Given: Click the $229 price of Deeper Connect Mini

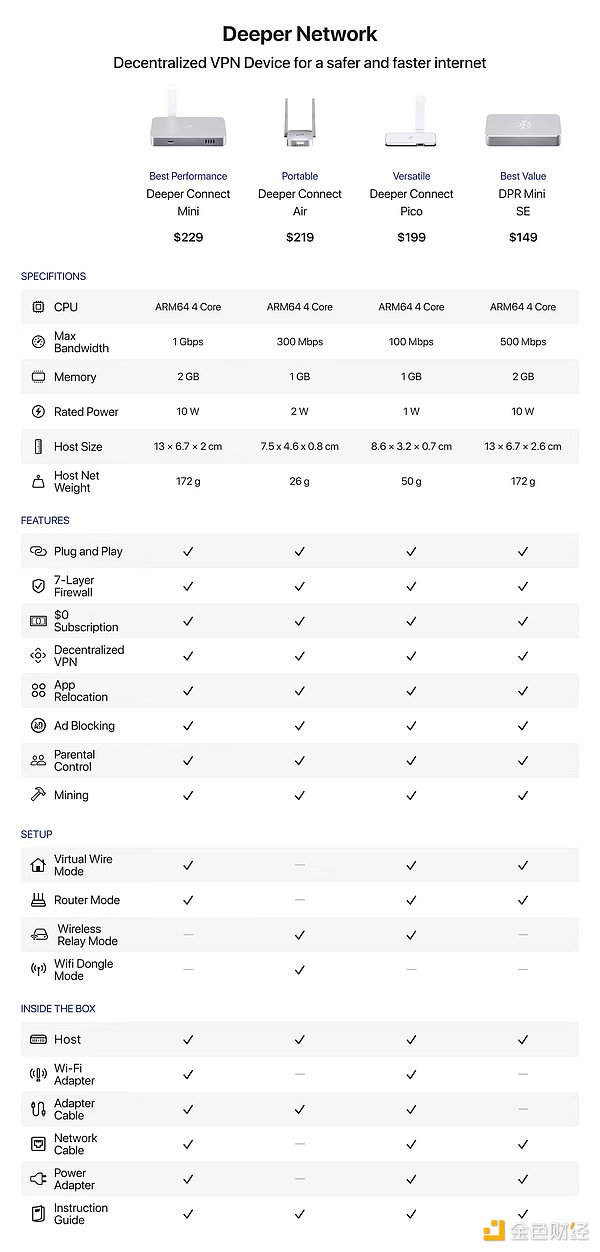Looking at the screenshot, I should click(188, 237).
